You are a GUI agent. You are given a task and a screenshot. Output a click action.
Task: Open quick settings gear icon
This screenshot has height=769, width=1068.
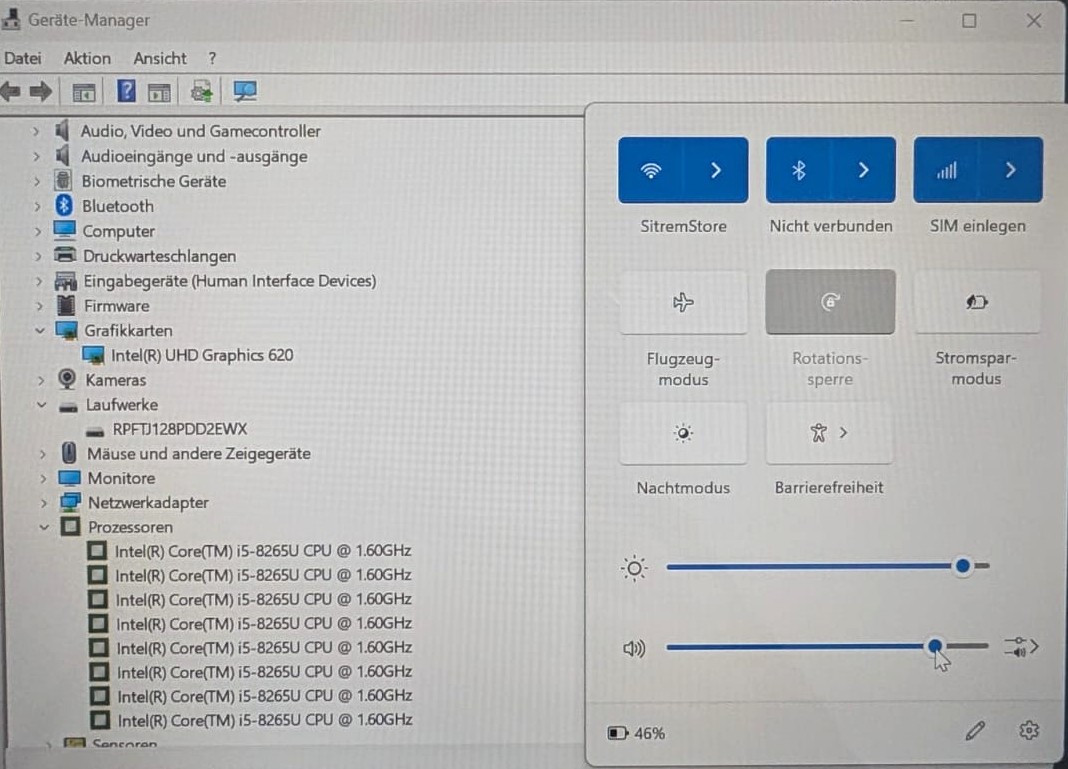click(1028, 731)
